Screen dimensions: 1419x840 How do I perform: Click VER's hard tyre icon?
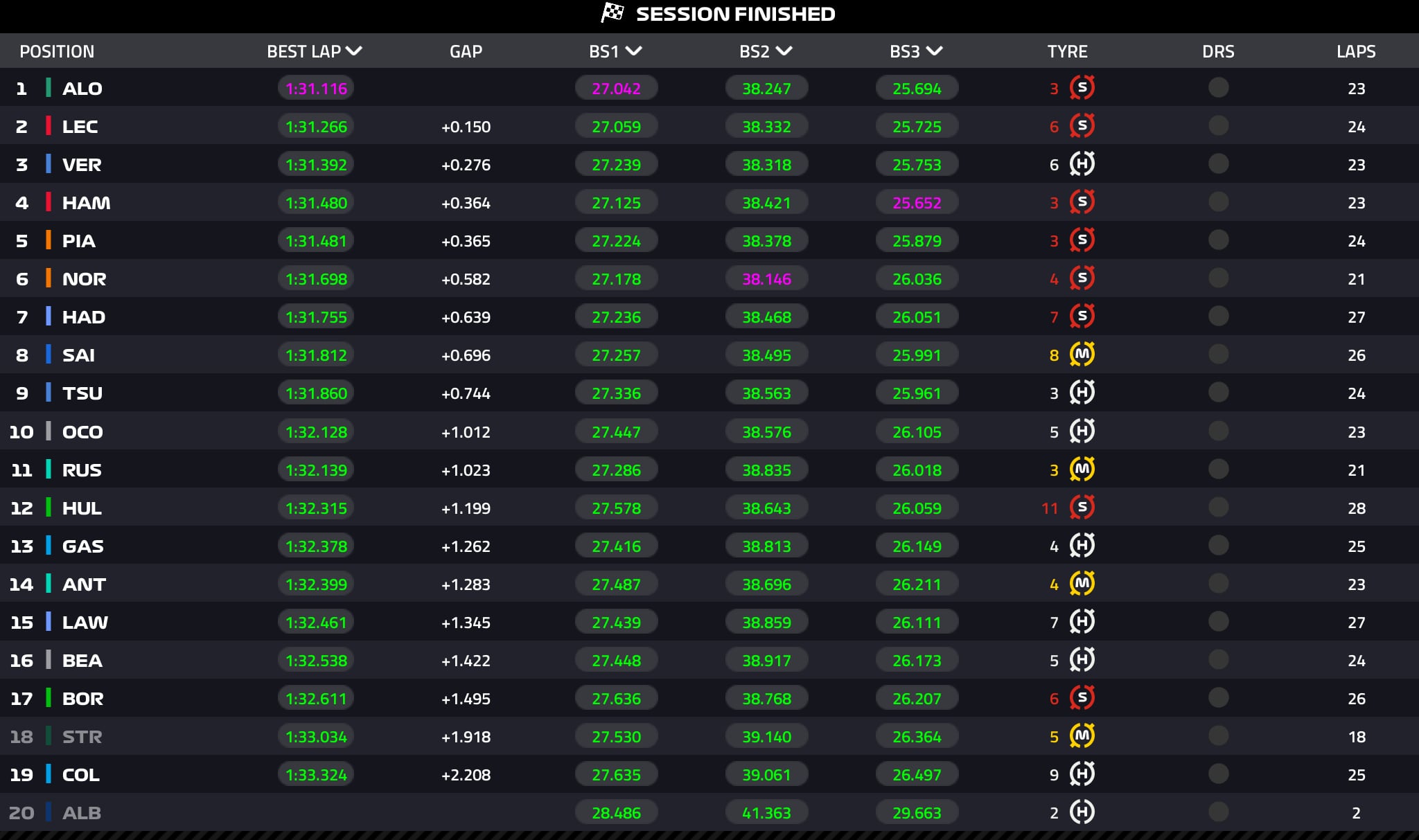click(x=1082, y=164)
